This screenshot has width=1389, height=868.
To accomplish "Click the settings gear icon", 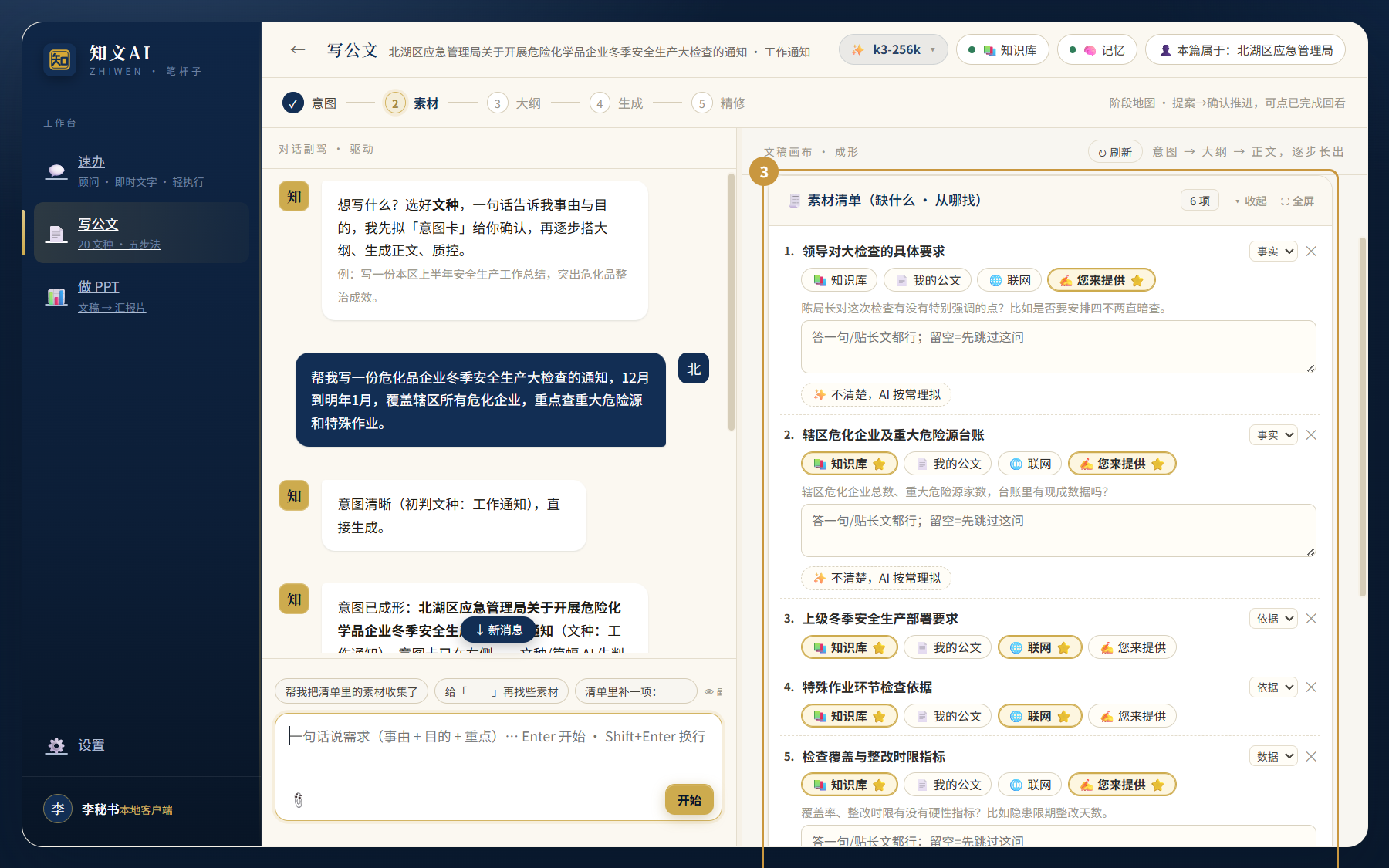I will pyautogui.click(x=56, y=746).
